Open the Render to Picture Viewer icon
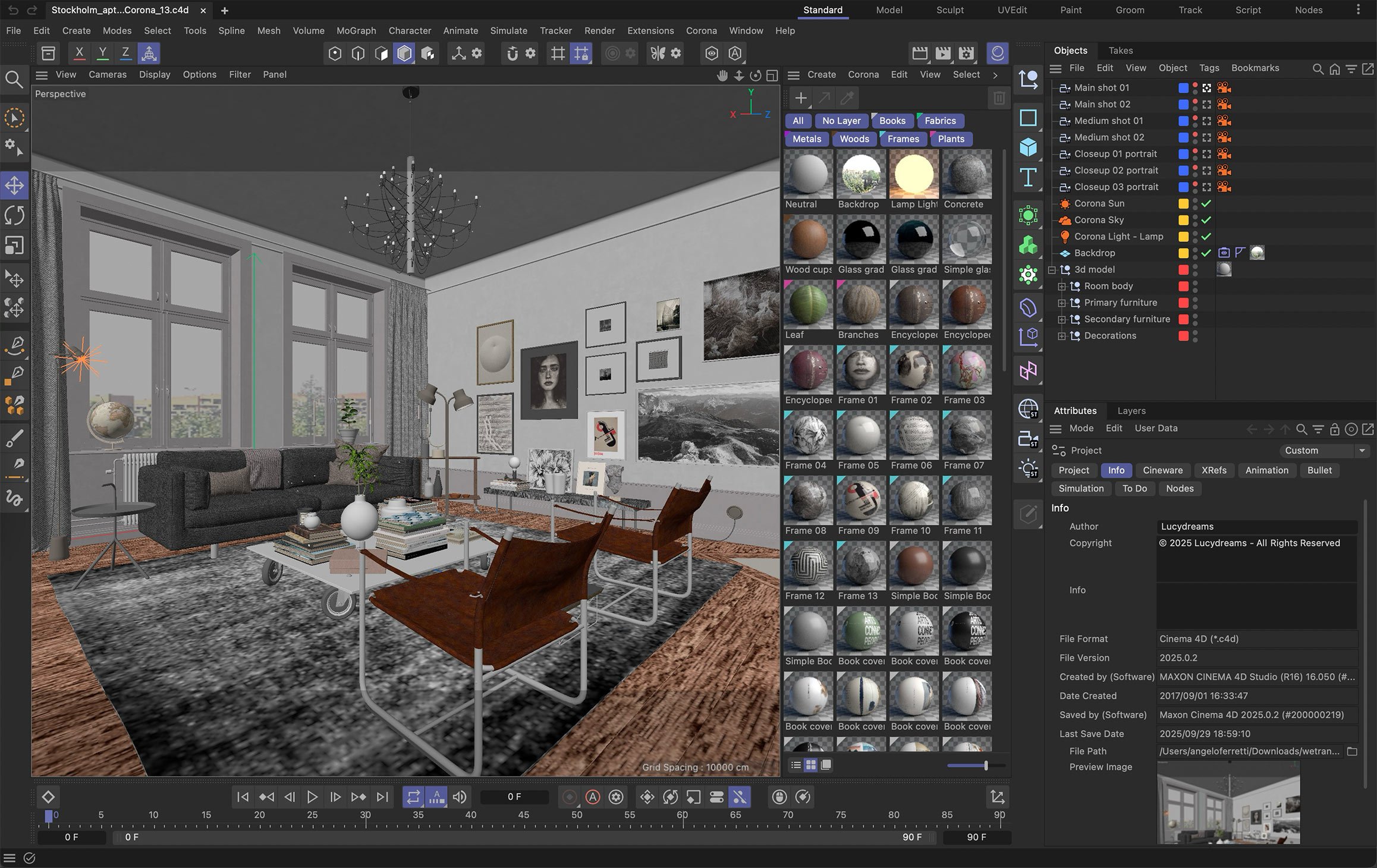The height and width of the screenshot is (868, 1377). [x=943, y=54]
